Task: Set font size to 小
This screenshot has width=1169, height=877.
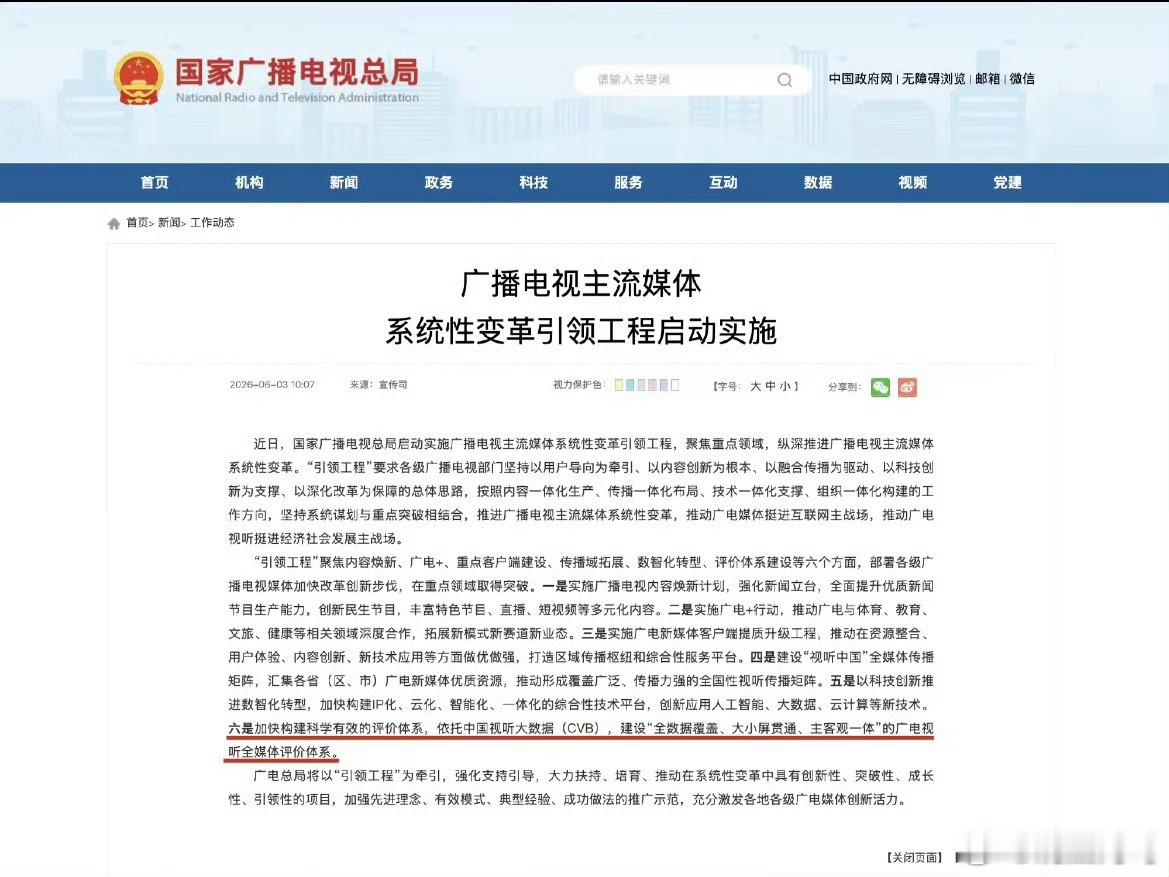Action: [785, 386]
